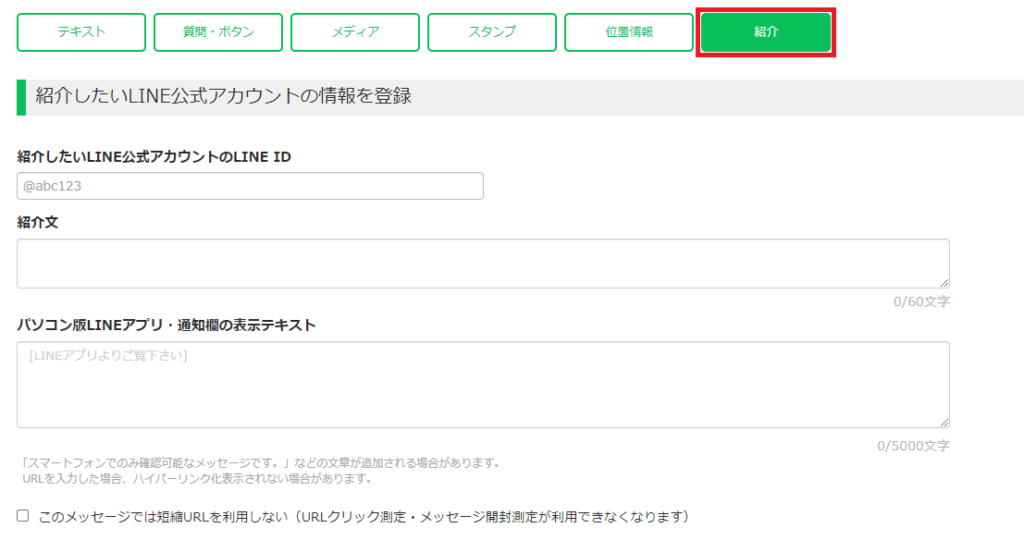1024x553 pixels.
Task: Click the 紹介したいLINE公式アカウントの情報を登録 heading
Action: tap(223, 96)
